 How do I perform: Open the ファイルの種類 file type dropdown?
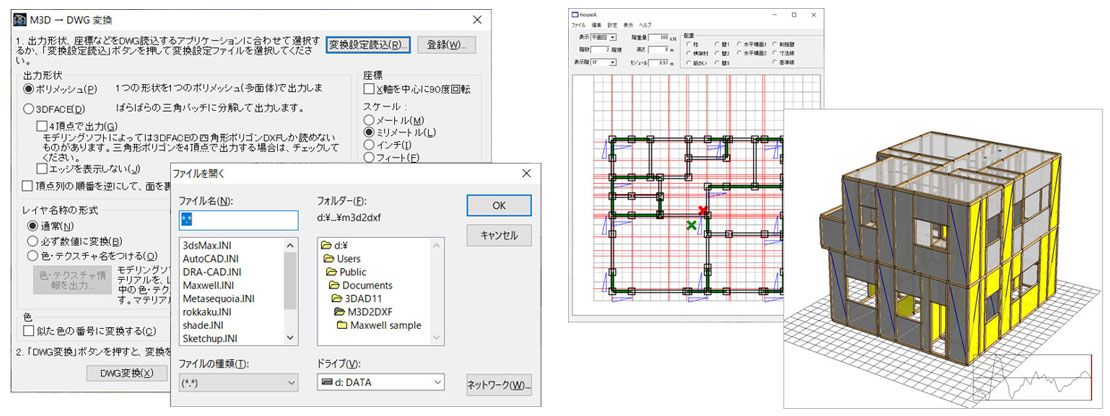click(291, 382)
